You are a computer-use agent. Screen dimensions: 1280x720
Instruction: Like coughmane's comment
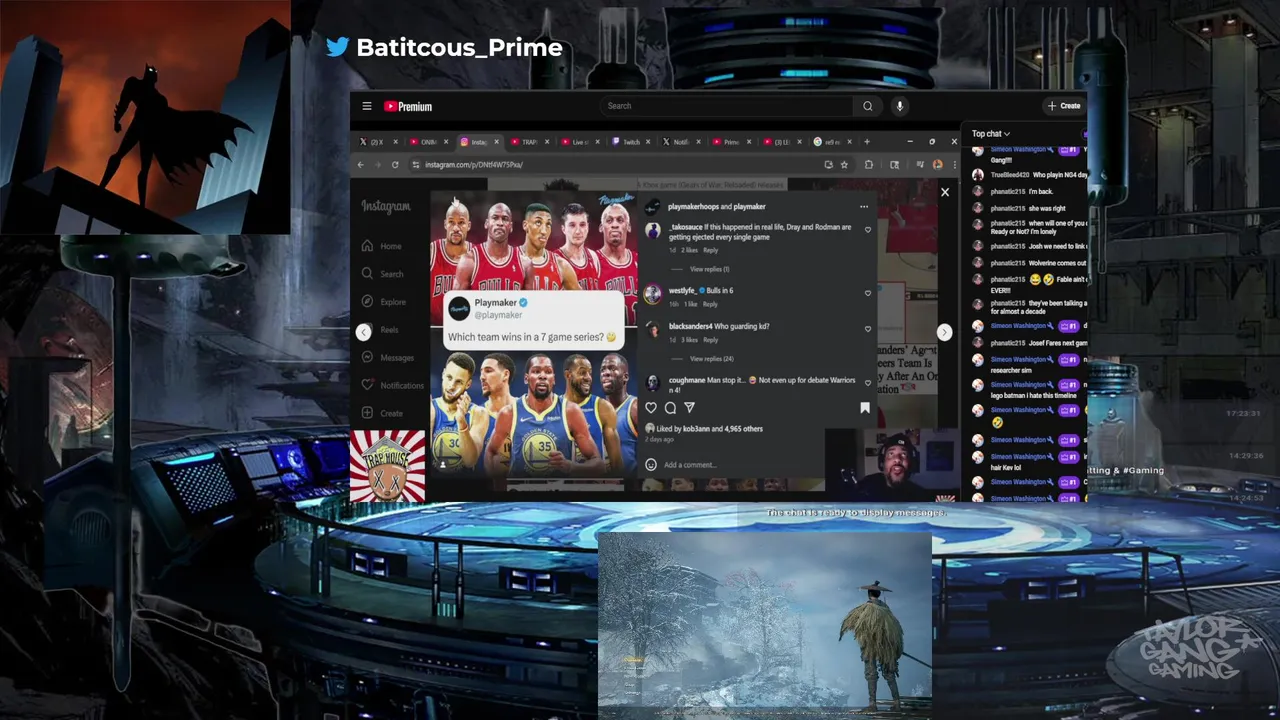[x=867, y=383]
